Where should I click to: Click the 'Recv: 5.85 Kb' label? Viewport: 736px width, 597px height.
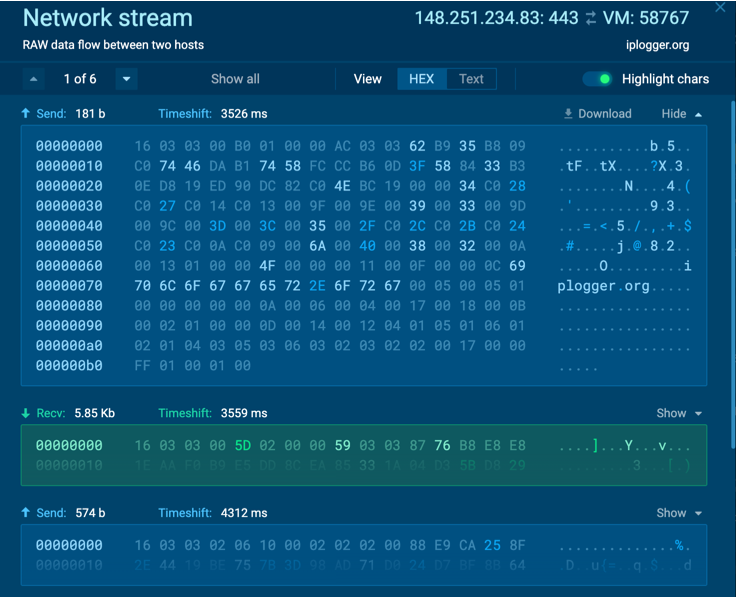(76, 413)
